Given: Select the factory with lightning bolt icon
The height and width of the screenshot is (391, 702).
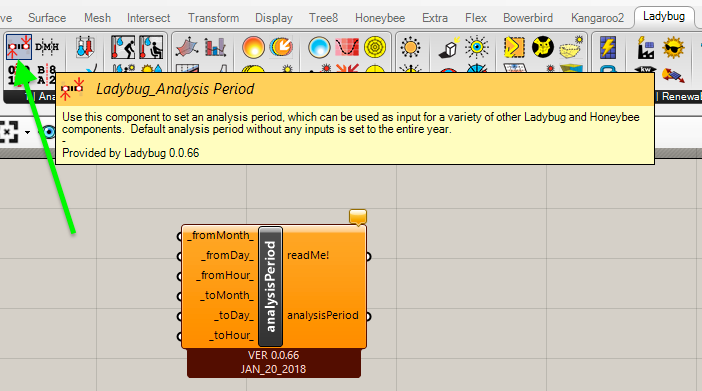Looking at the screenshot, I should click(x=646, y=47).
